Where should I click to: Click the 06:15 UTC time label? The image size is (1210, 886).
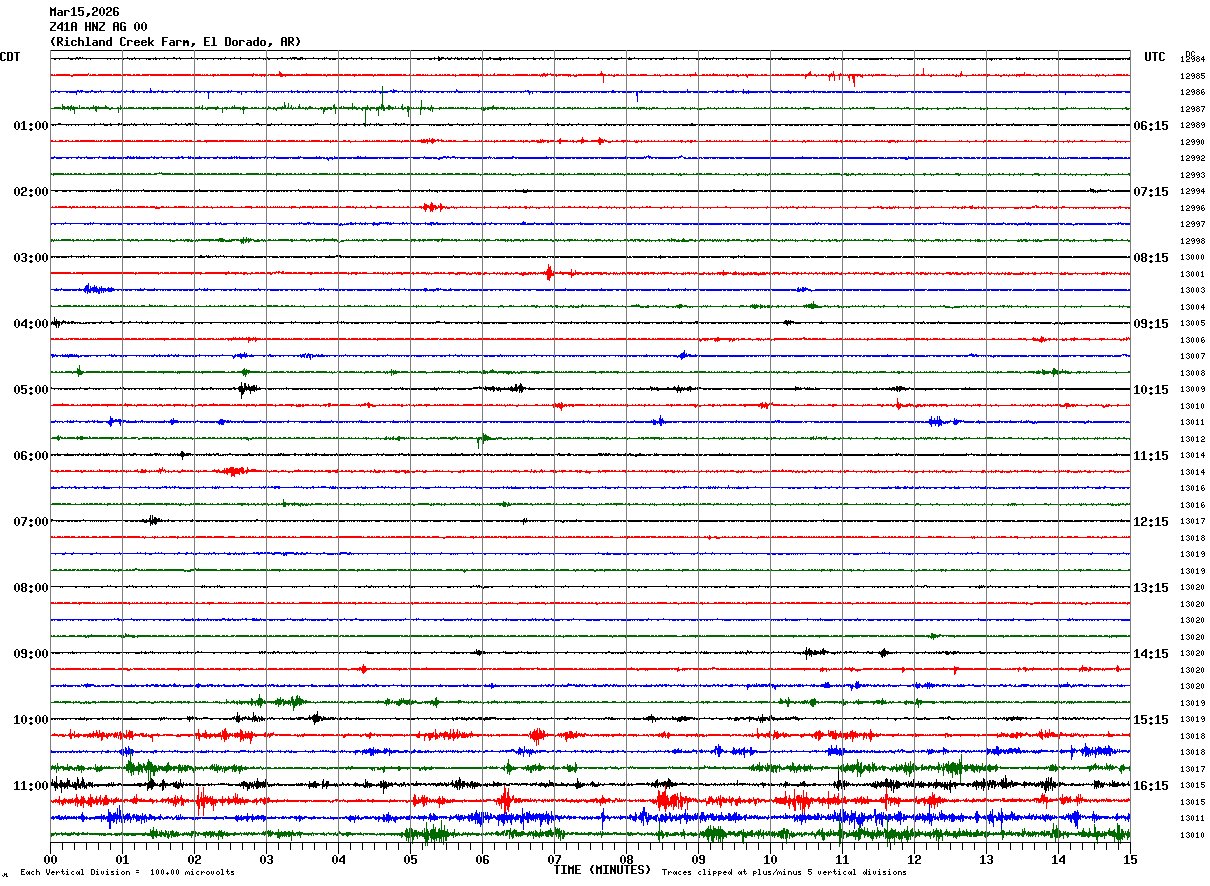[x=1151, y=126]
